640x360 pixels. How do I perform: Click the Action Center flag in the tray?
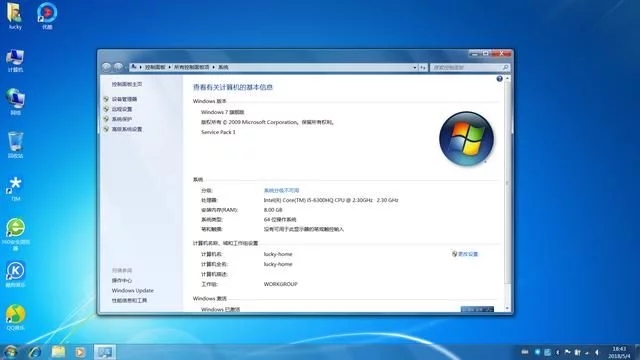(x=567, y=352)
